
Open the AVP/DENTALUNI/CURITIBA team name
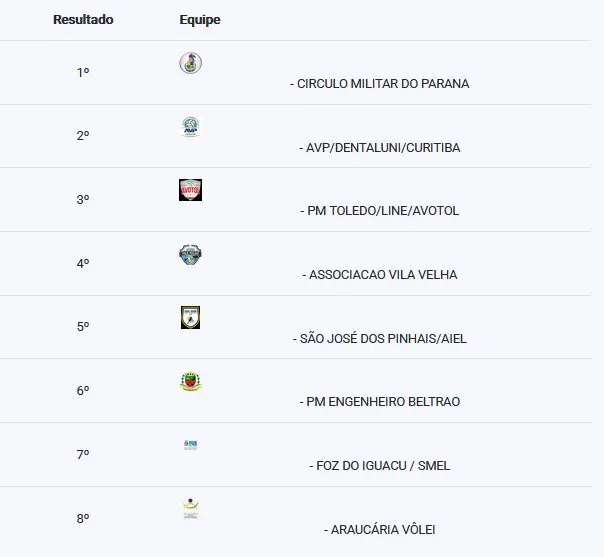pyautogui.click(x=380, y=148)
